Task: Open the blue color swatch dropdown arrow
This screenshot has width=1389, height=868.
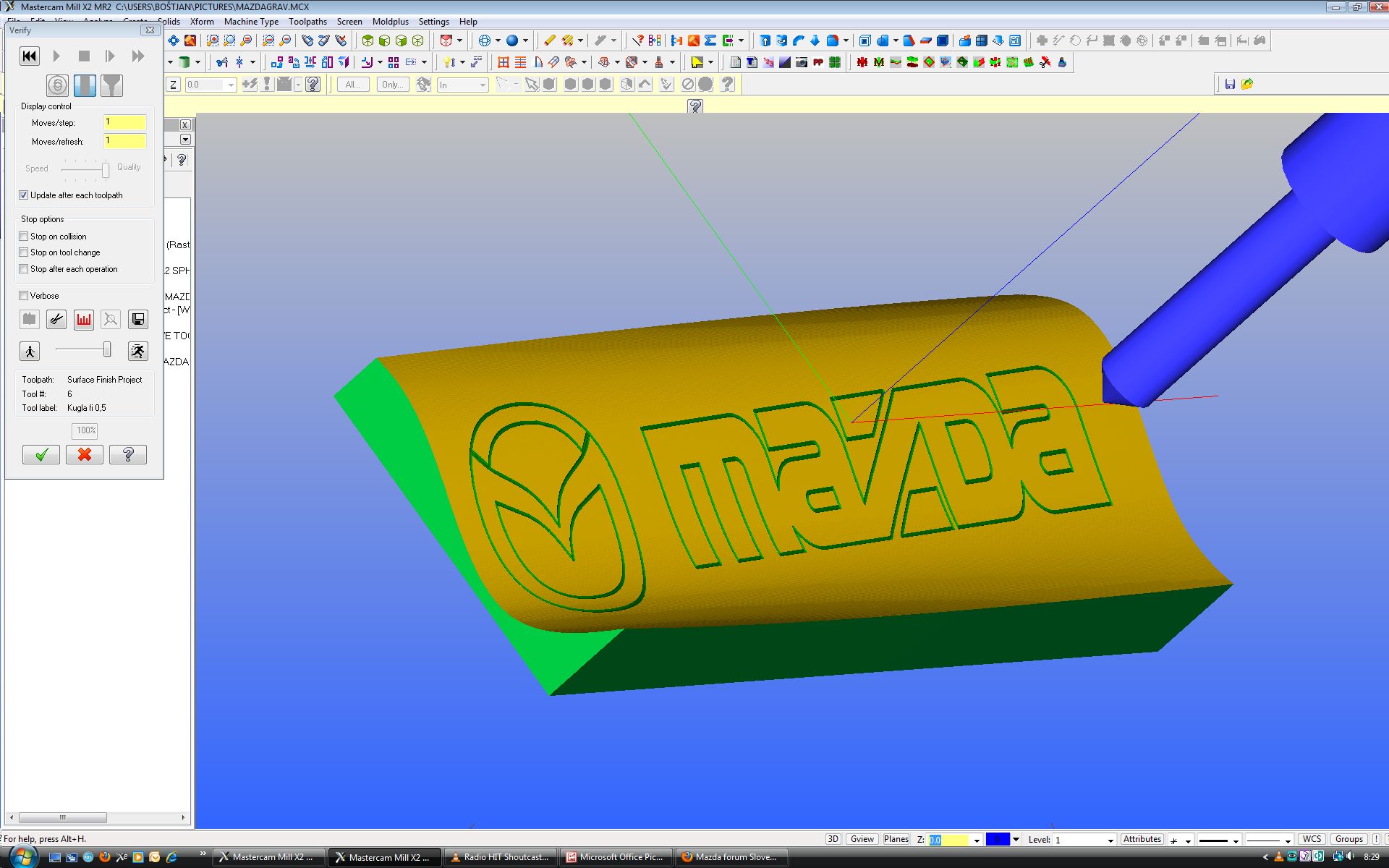Action: pyautogui.click(x=1016, y=840)
